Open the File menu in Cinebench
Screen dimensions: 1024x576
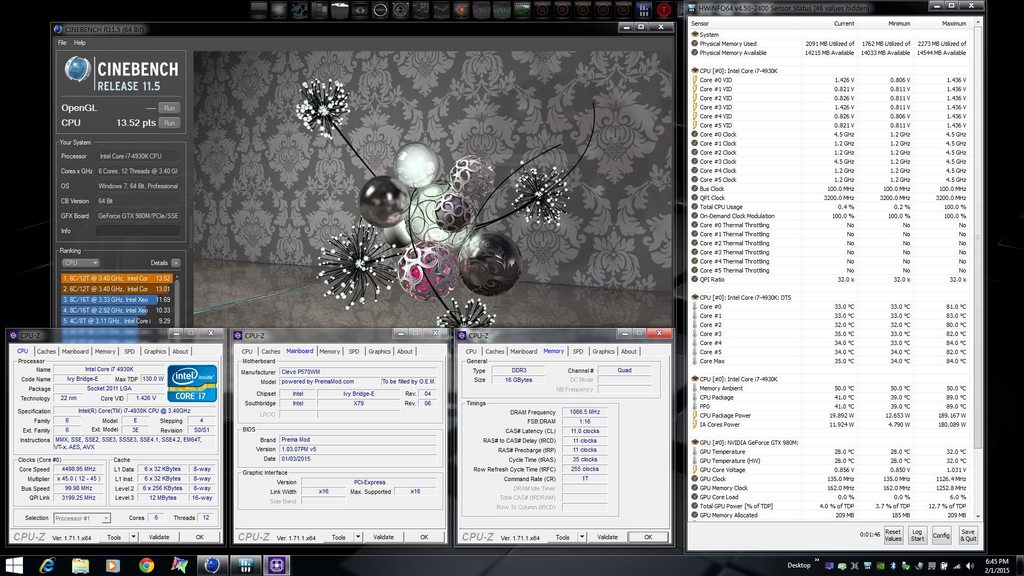point(62,43)
